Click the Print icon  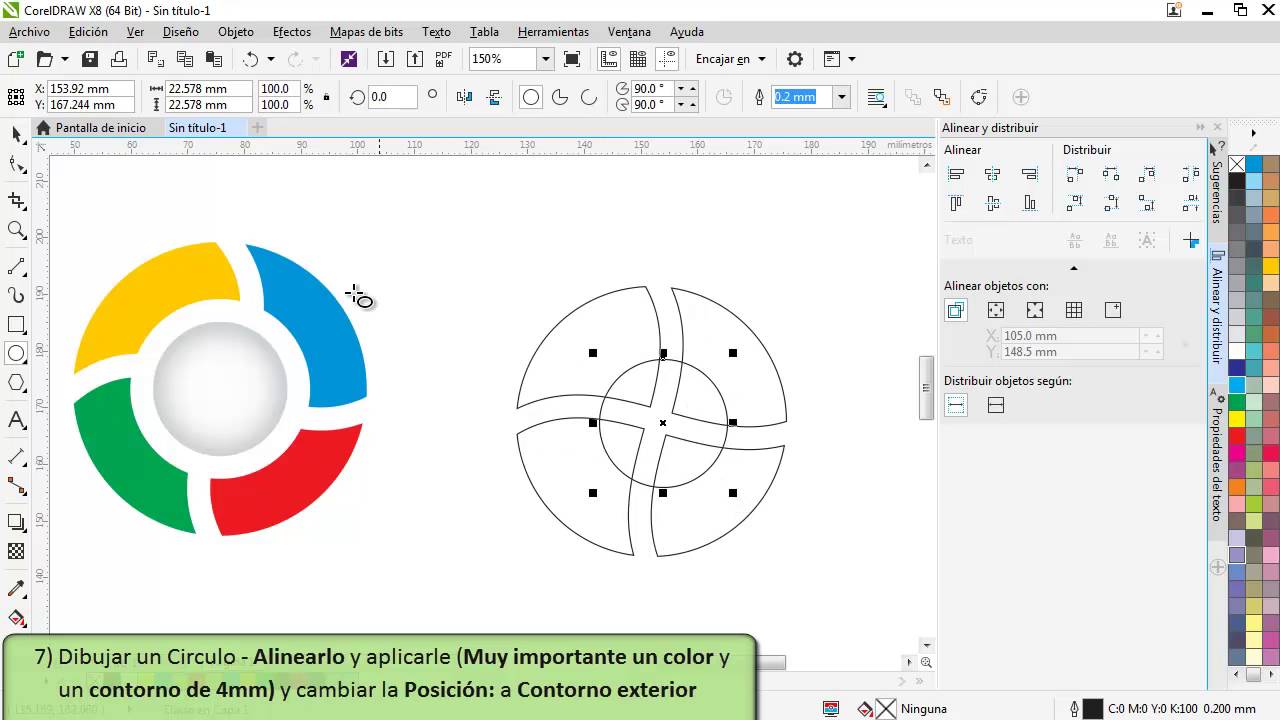(119, 59)
